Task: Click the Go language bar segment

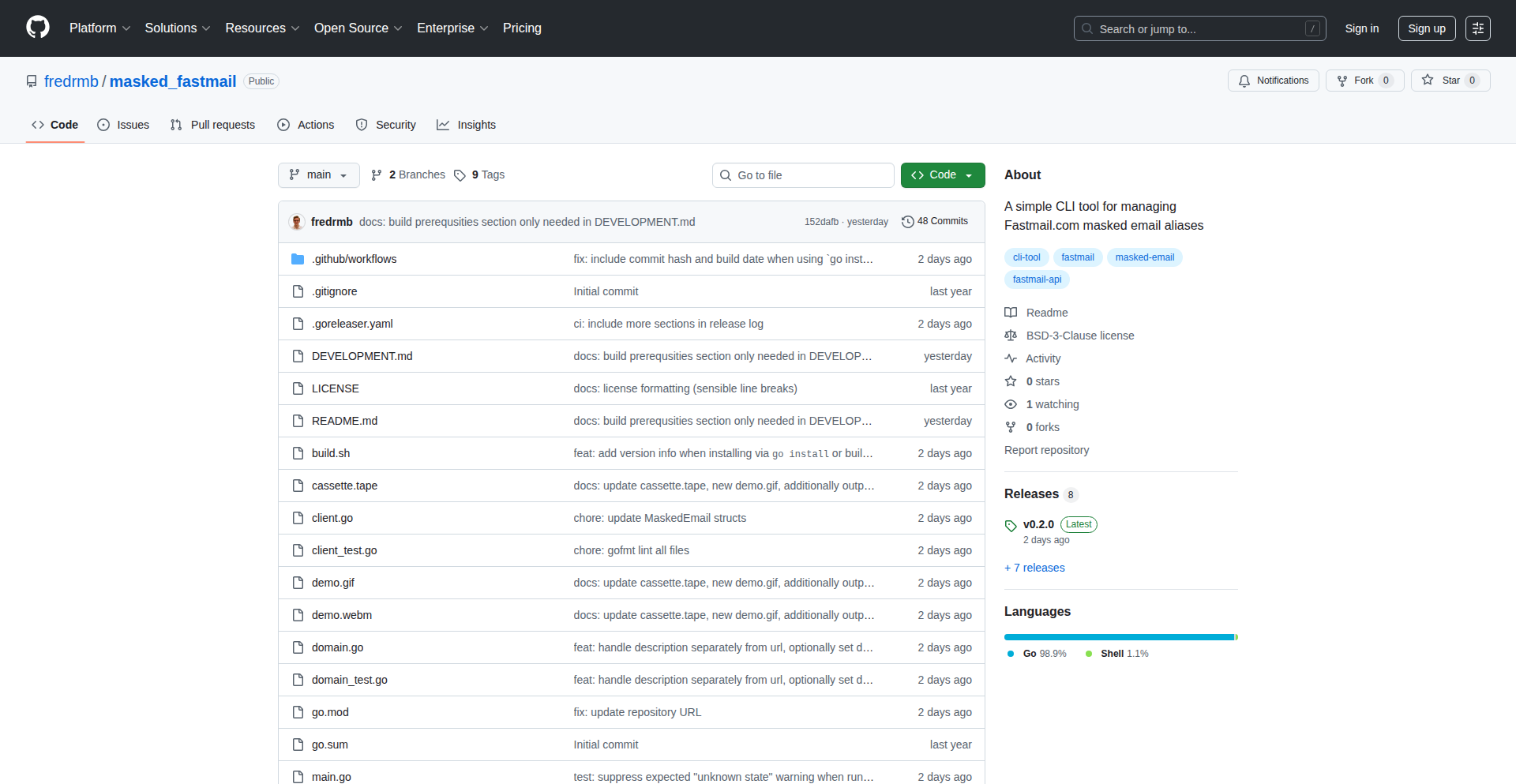Action: tap(1118, 637)
